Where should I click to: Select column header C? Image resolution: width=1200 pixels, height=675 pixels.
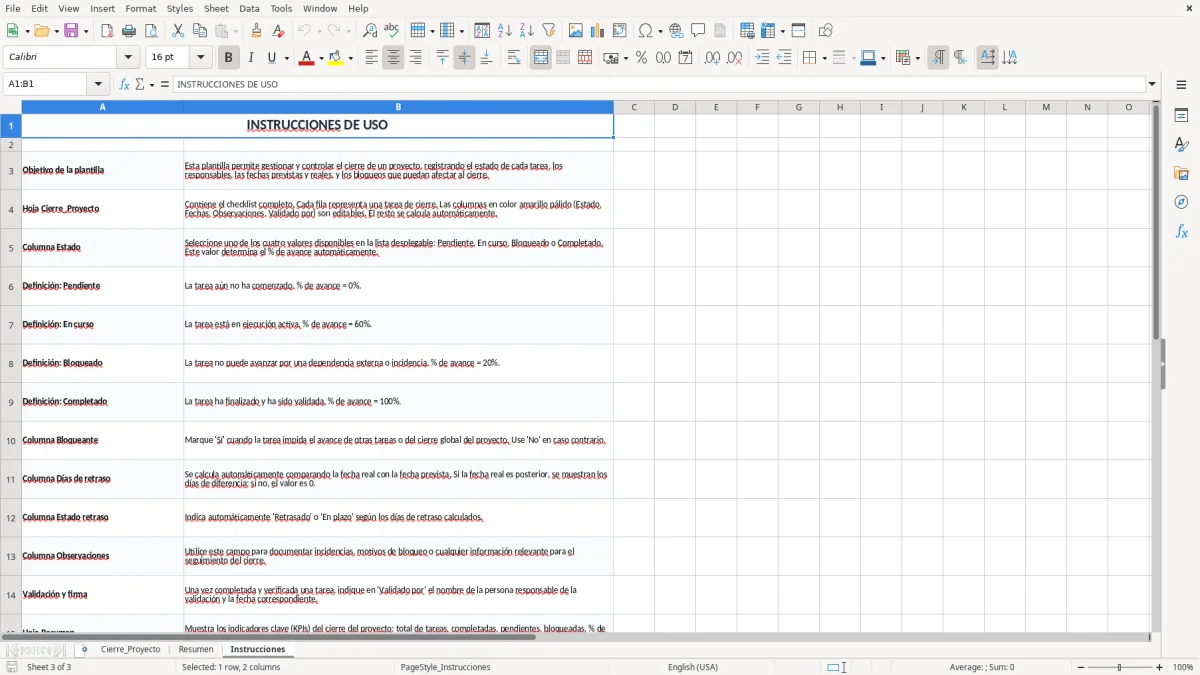634,107
